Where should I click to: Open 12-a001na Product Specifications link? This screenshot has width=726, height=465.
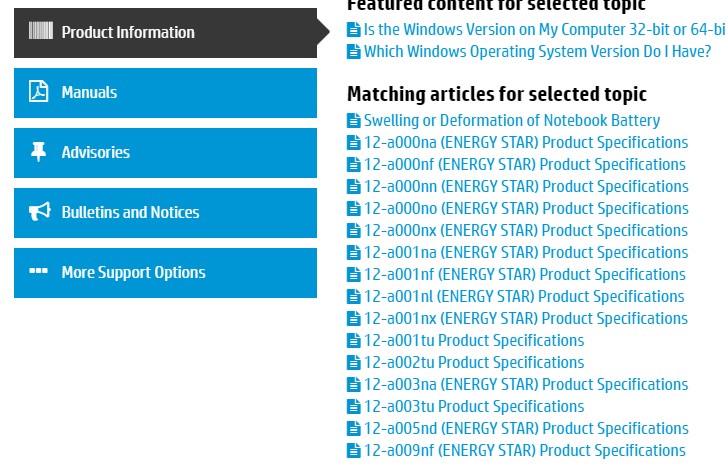tap(526, 252)
